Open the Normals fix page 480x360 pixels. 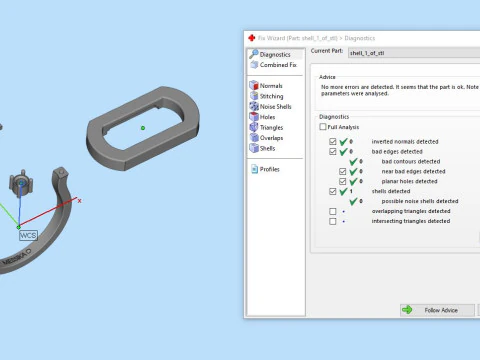tap(271, 86)
